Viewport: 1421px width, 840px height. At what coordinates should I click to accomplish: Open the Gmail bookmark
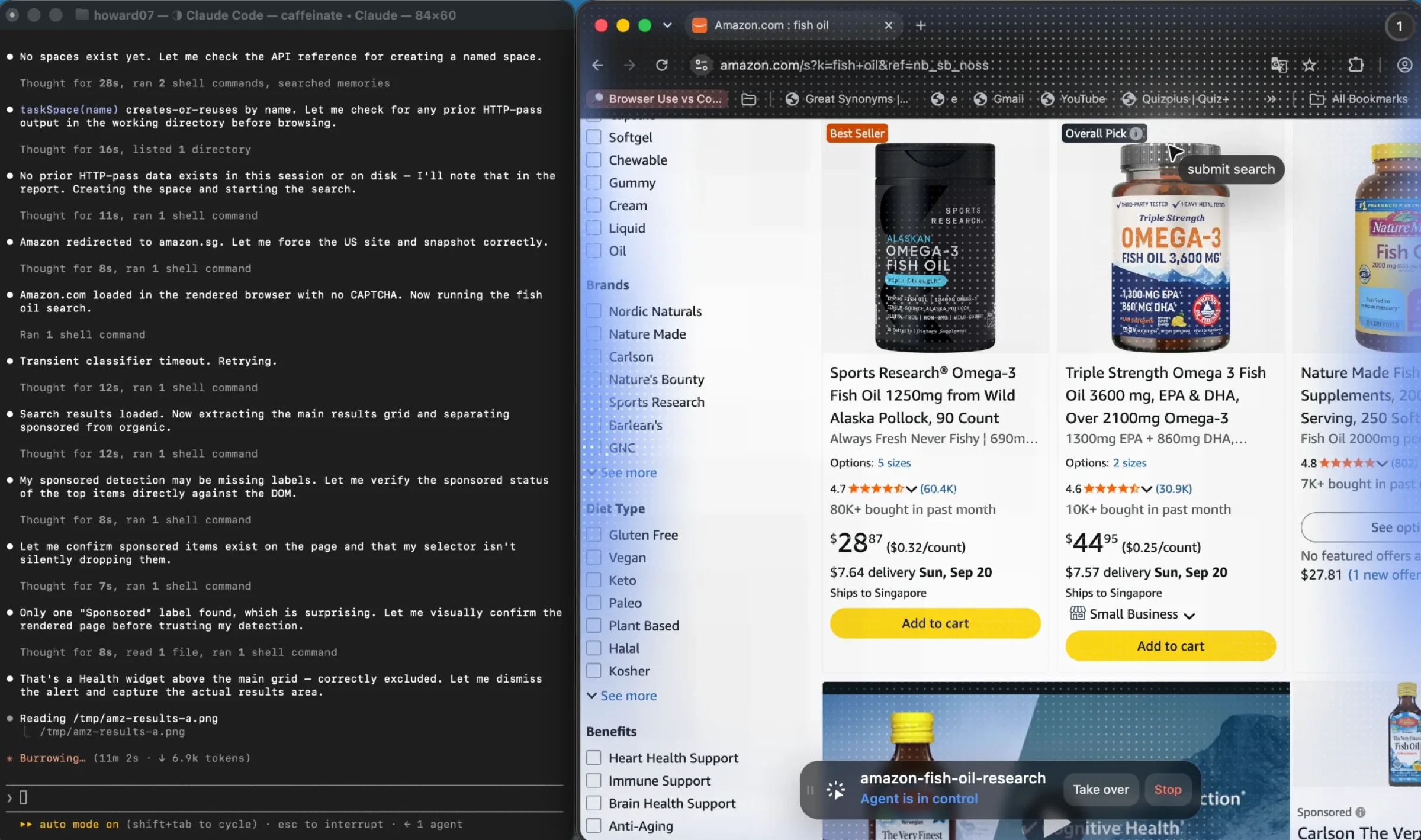click(999, 99)
